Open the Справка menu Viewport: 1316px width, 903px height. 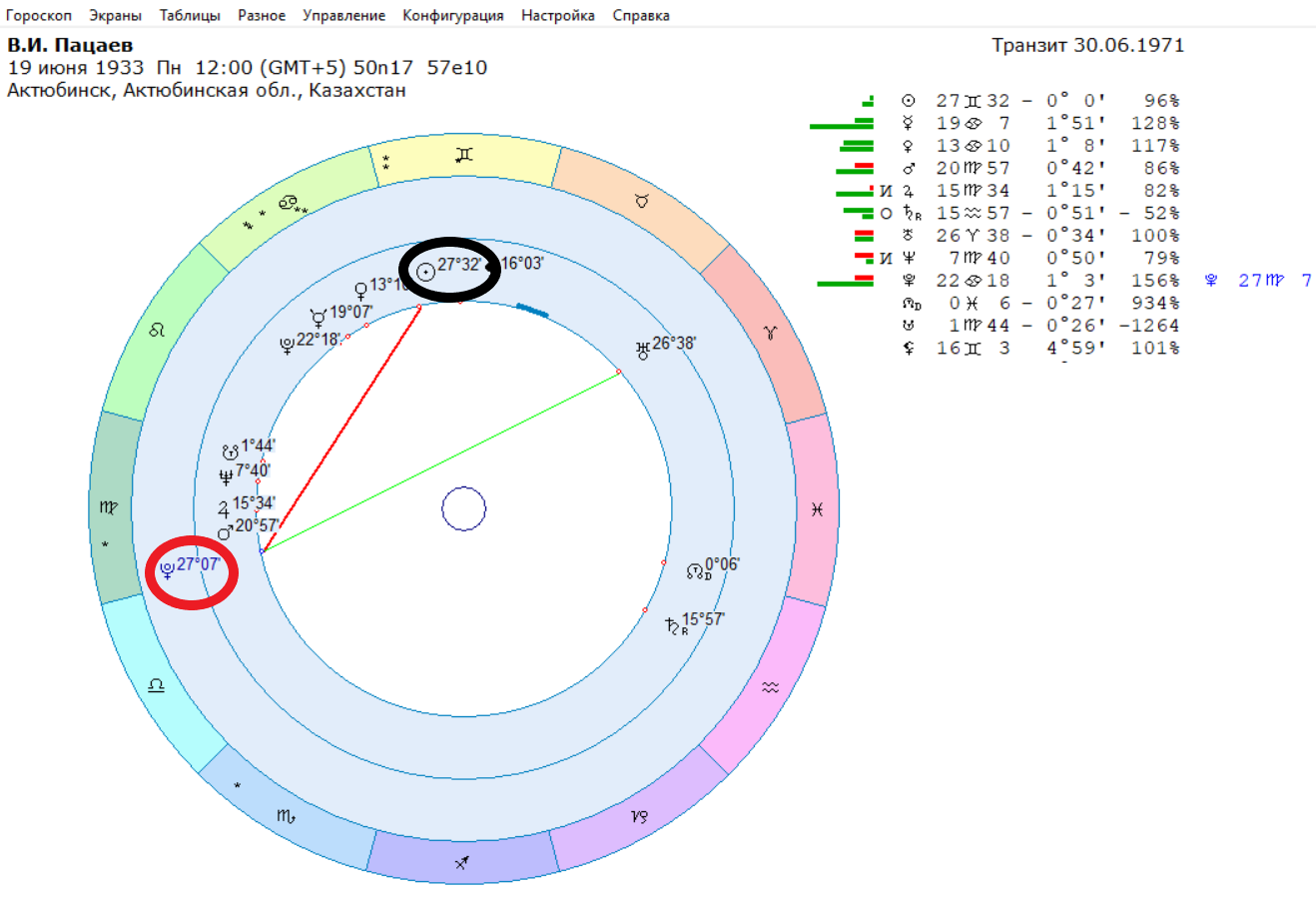pos(641,15)
